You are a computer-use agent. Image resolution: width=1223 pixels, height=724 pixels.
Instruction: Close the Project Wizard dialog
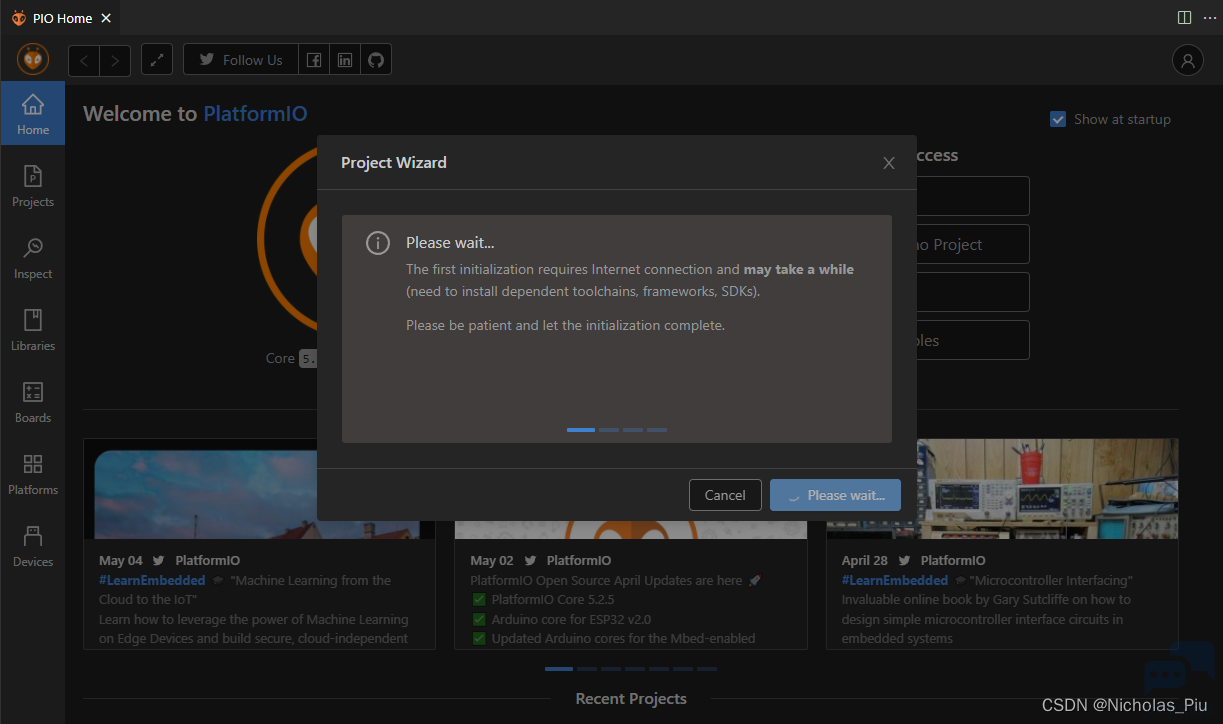(x=889, y=163)
